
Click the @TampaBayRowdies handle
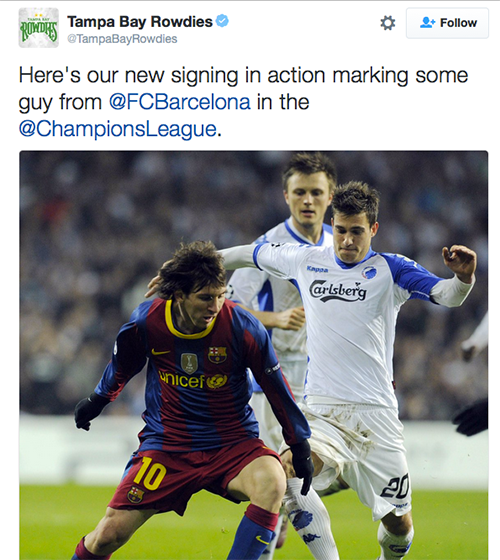122,39
